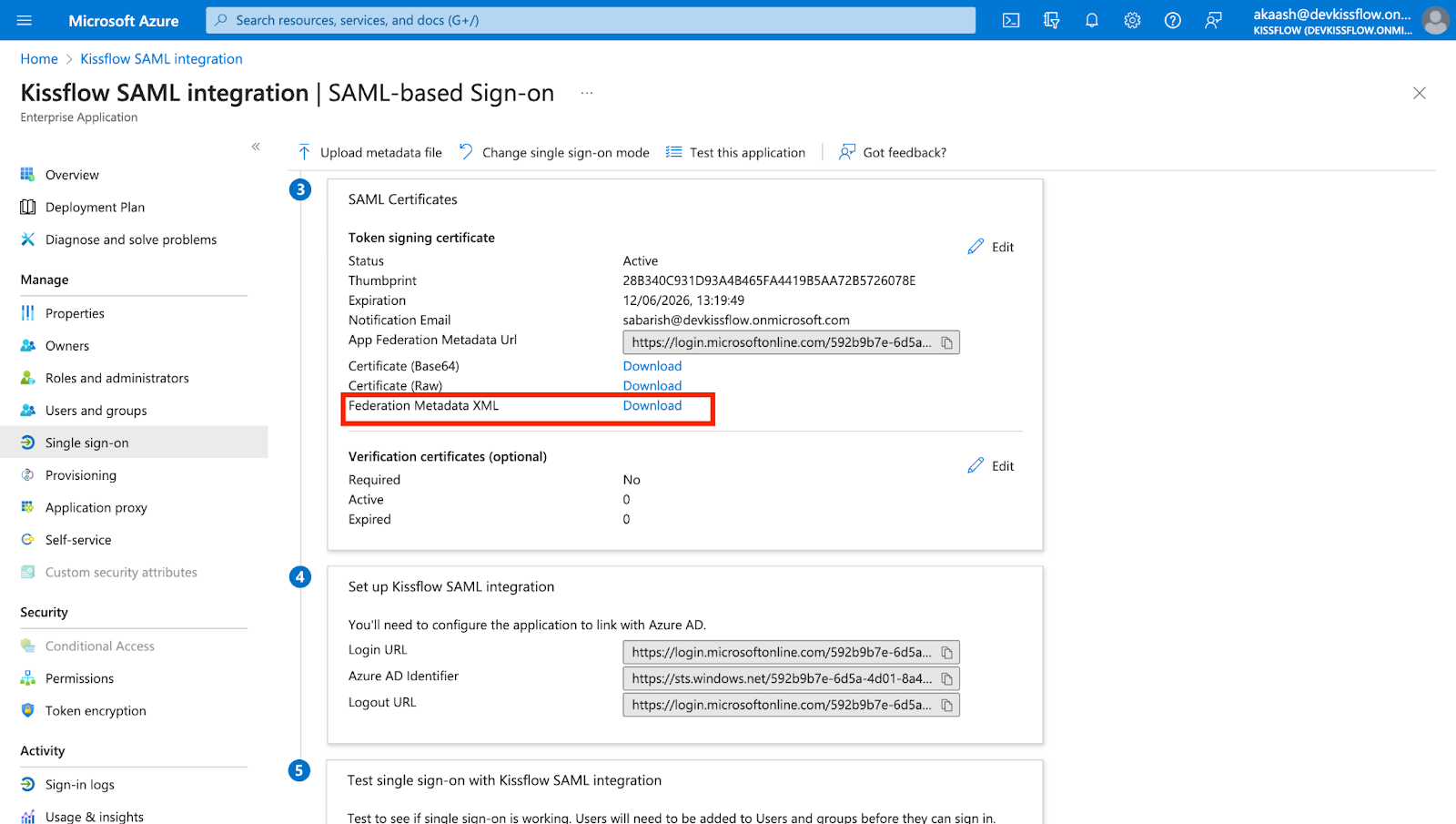
Task: Copy the Logout URL value
Action: [946, 706]
